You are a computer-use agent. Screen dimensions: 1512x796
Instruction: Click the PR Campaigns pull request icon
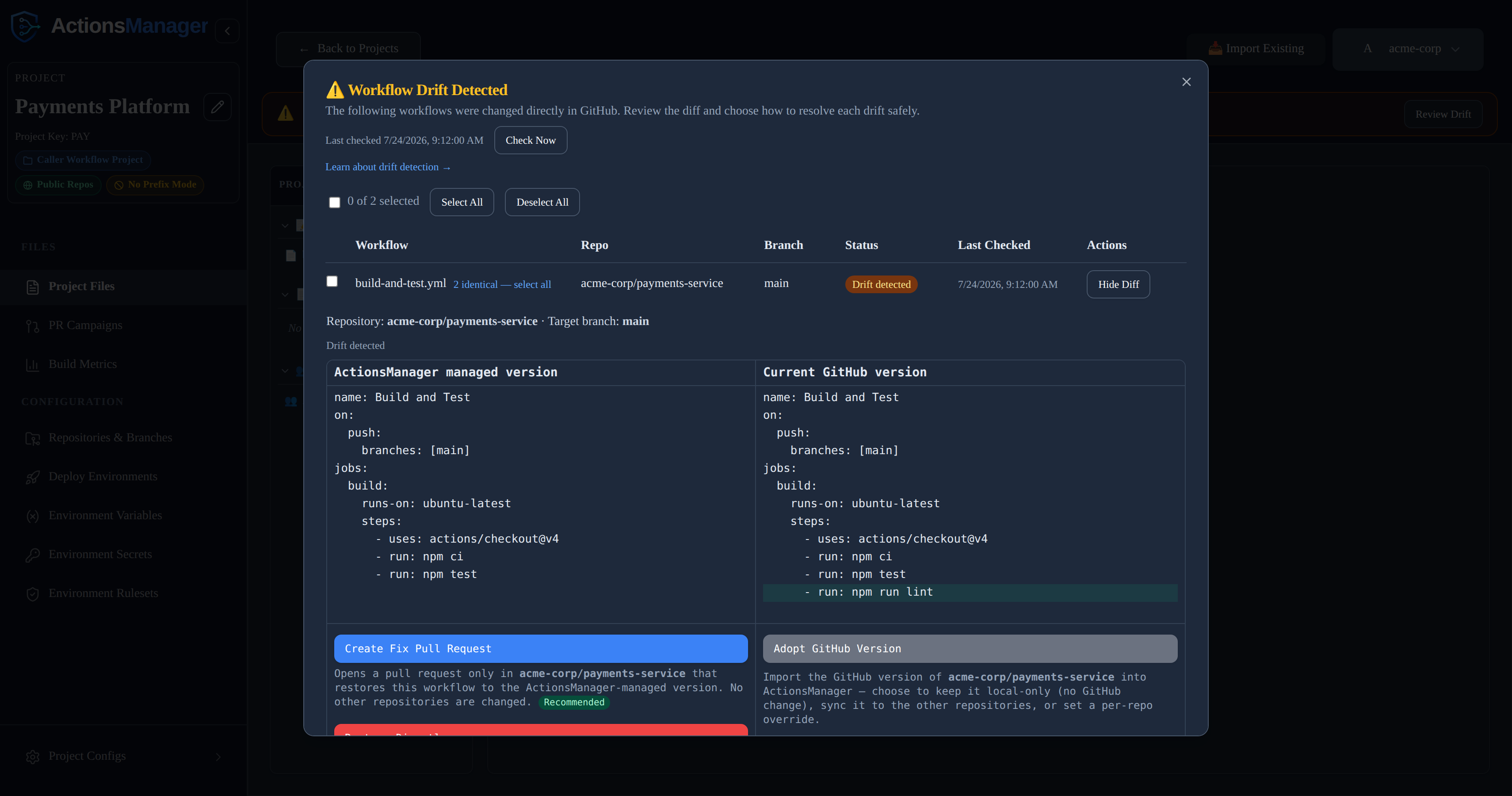pyautogui.click(x=33, y=326)
